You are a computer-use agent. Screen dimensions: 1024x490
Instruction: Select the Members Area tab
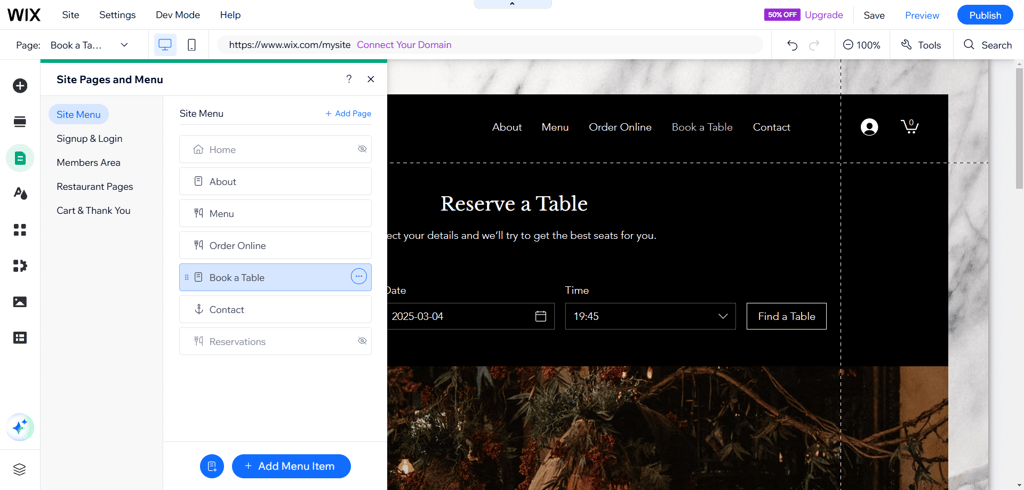(88, 162)
